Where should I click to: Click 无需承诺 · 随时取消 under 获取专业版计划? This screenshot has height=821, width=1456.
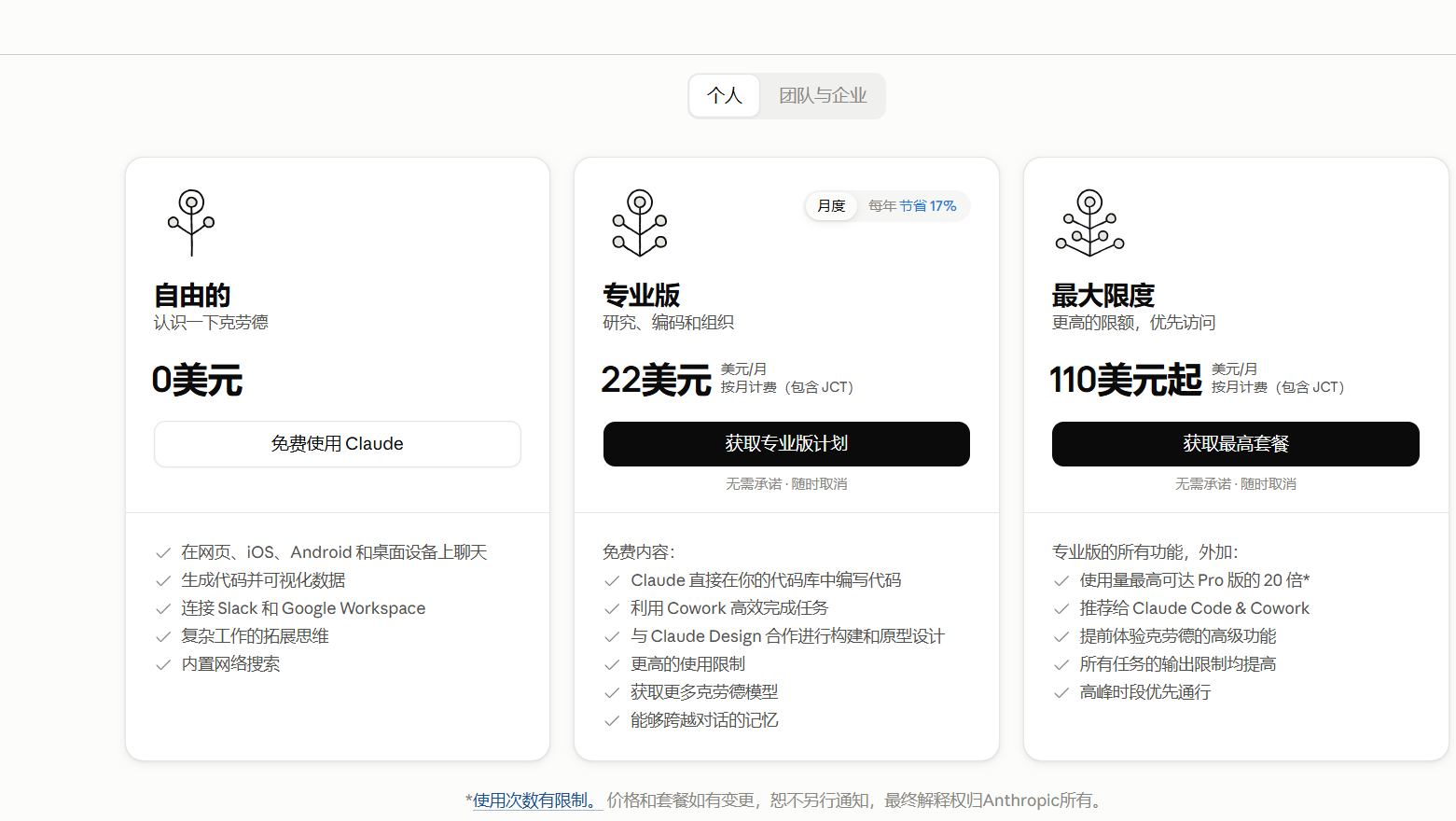tap(786, 484)
